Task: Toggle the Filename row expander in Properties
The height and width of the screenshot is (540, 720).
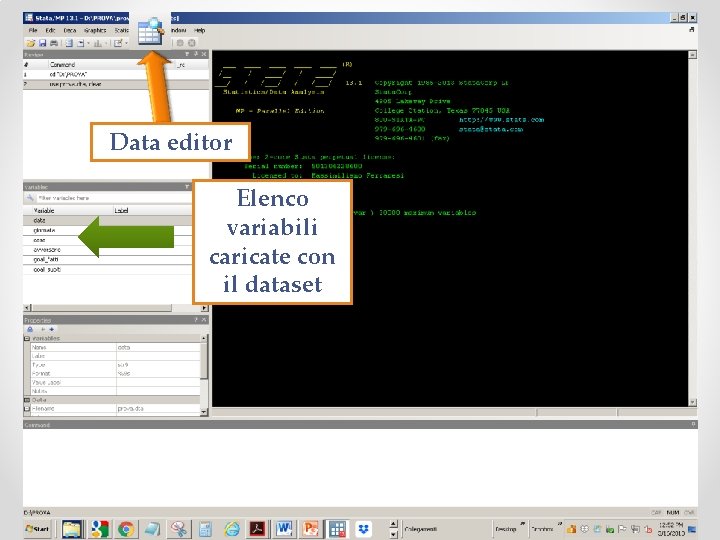Action: (x=27, y=408)
